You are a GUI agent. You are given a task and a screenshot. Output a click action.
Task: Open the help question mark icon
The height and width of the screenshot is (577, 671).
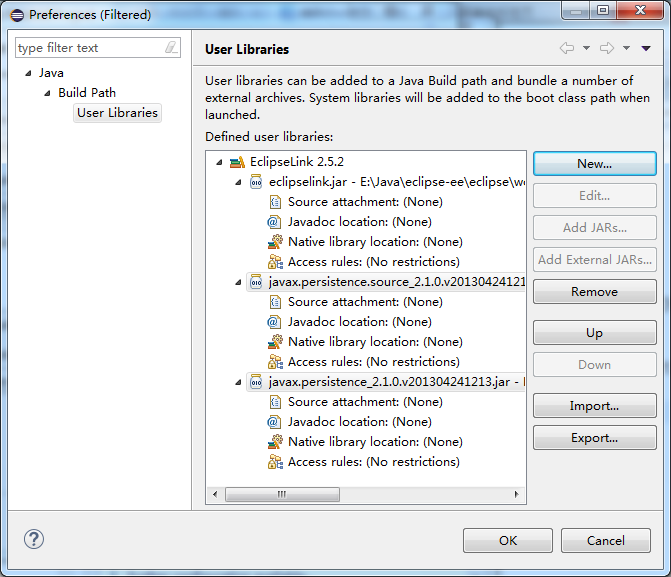click(33, 539)
